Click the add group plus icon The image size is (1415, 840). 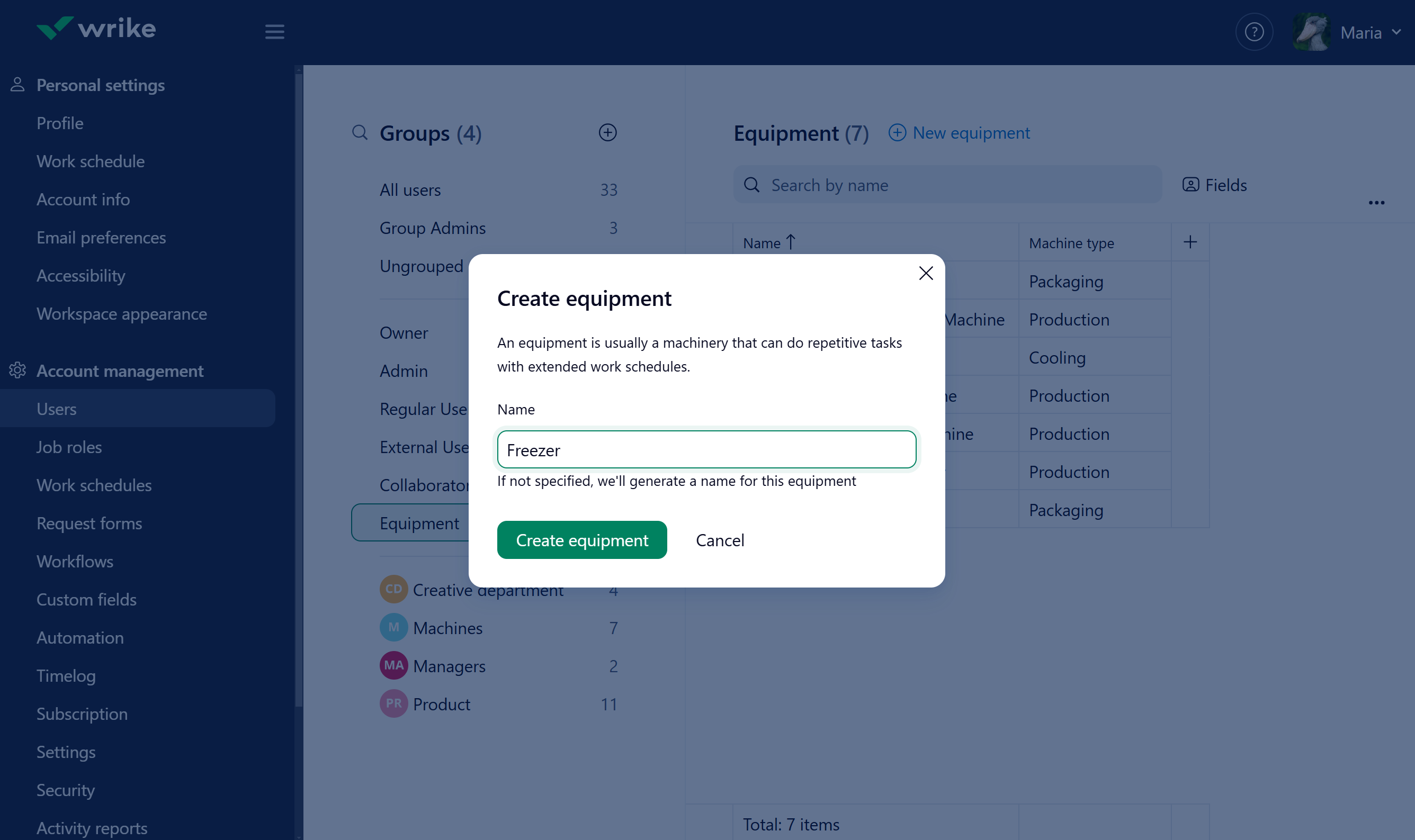[x=607, y=132]
